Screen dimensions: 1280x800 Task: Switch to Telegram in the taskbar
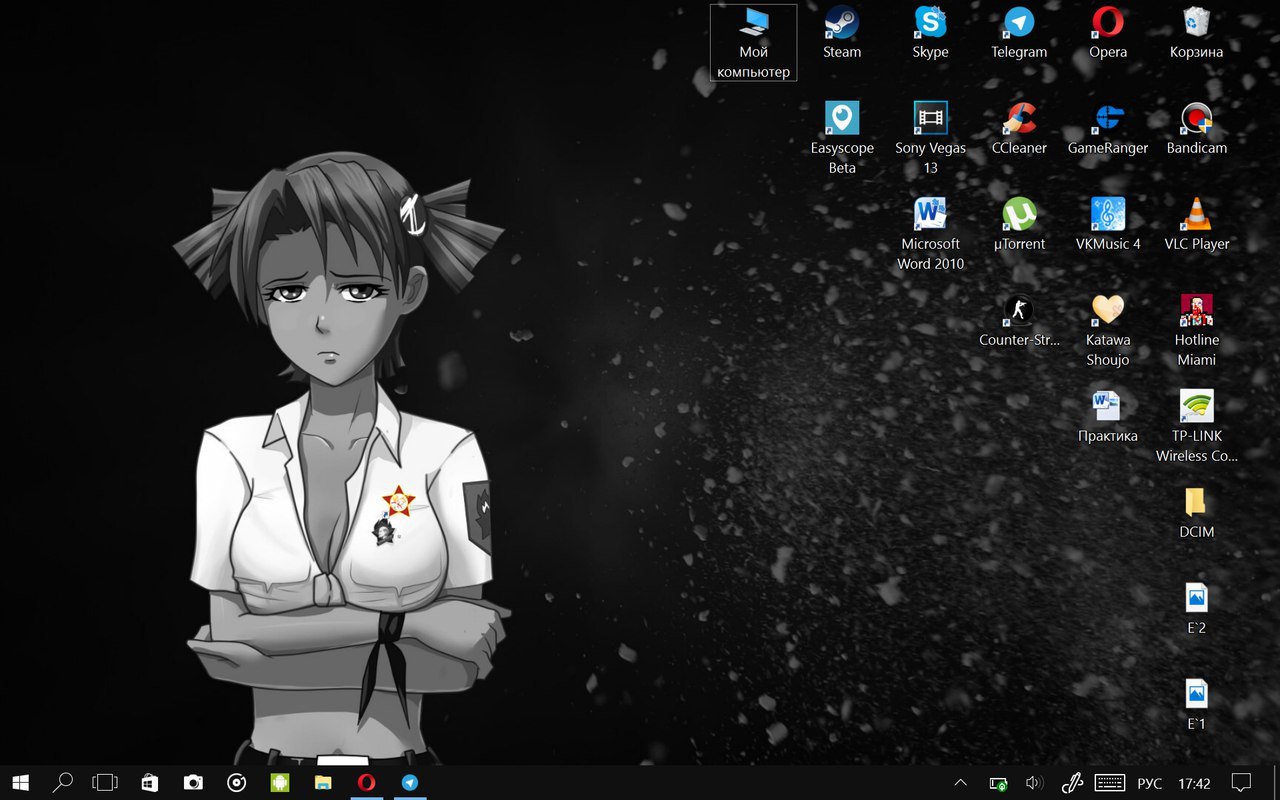pyautogui.click(x=410, y=782)
